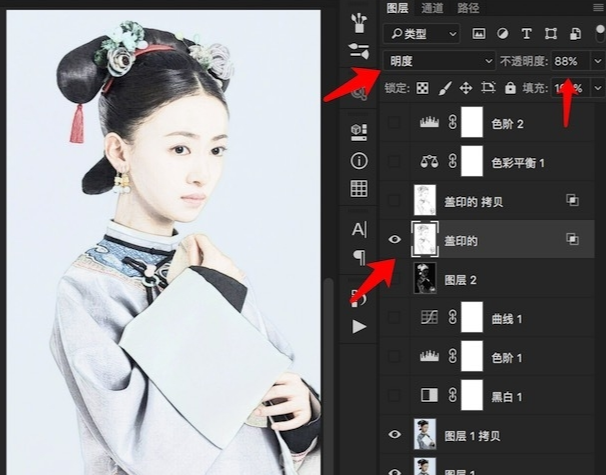The width and height of the screenshot is (606, 475).
Task: Click the 黑白 1 black-white adjustment icon
Action: [x=429, y=395]
